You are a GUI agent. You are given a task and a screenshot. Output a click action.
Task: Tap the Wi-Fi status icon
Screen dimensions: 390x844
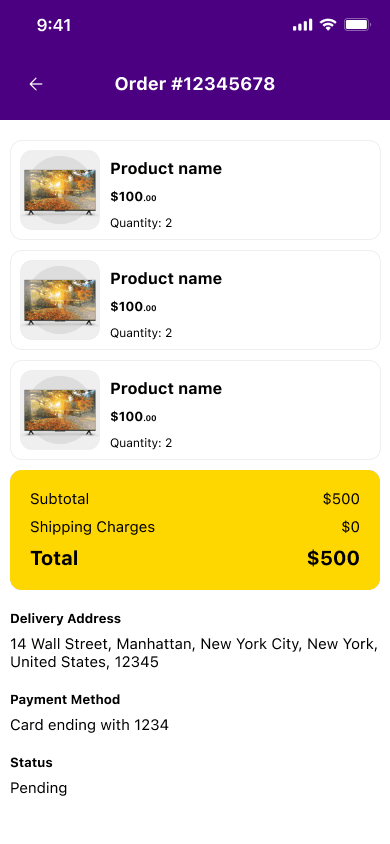(x=328, y=25)
